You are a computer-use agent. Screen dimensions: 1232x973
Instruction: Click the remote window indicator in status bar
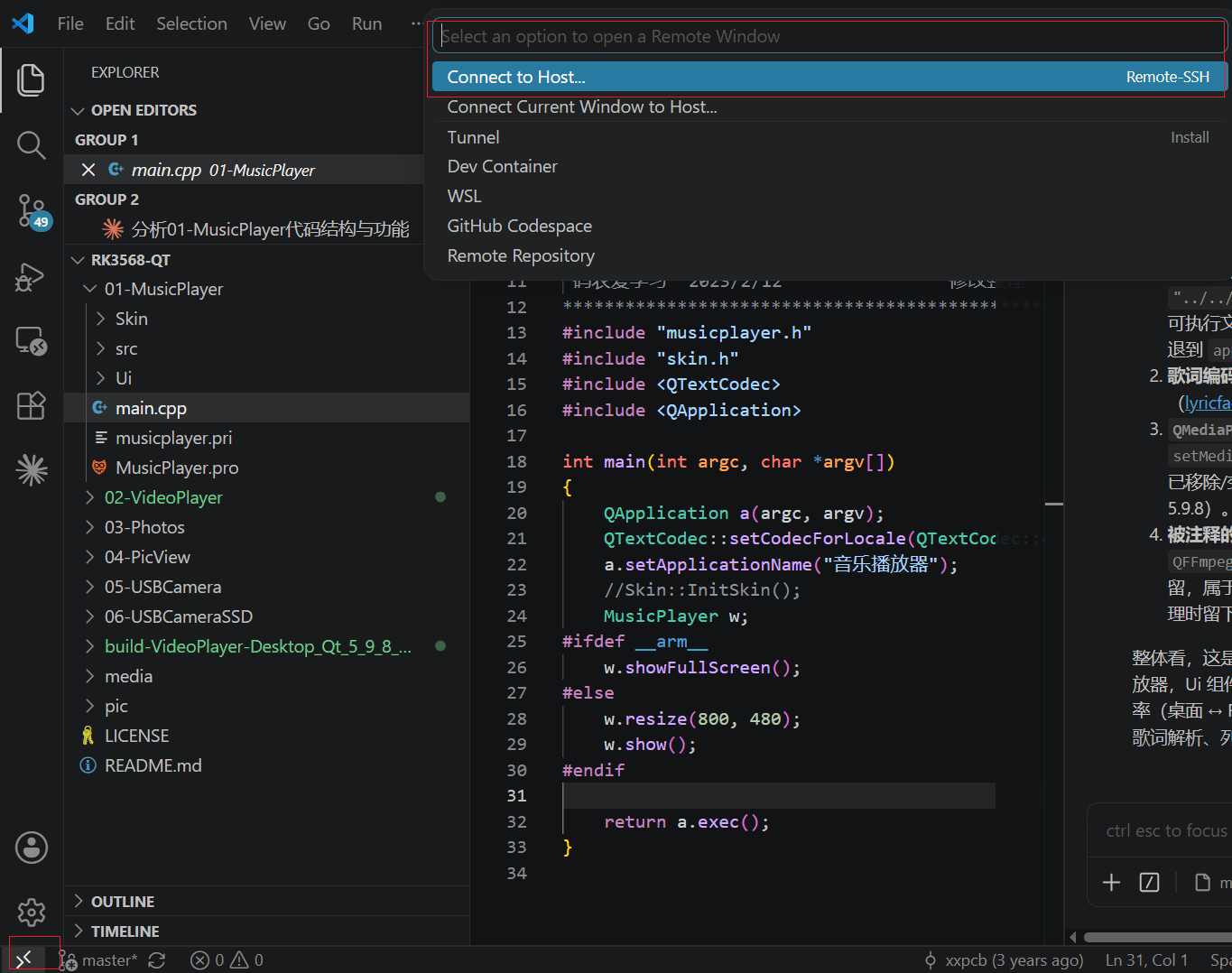pos(24,959)
